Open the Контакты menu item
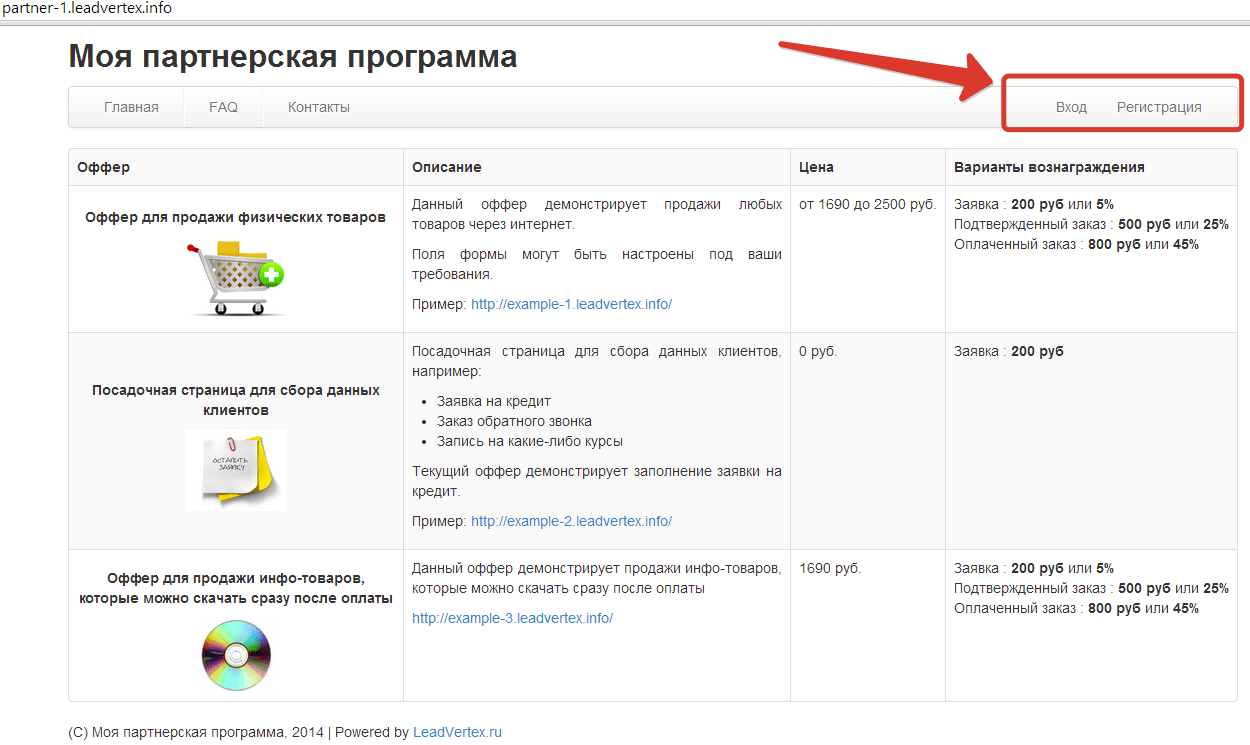The image size is (1250, 745). (x=319, y=107)
